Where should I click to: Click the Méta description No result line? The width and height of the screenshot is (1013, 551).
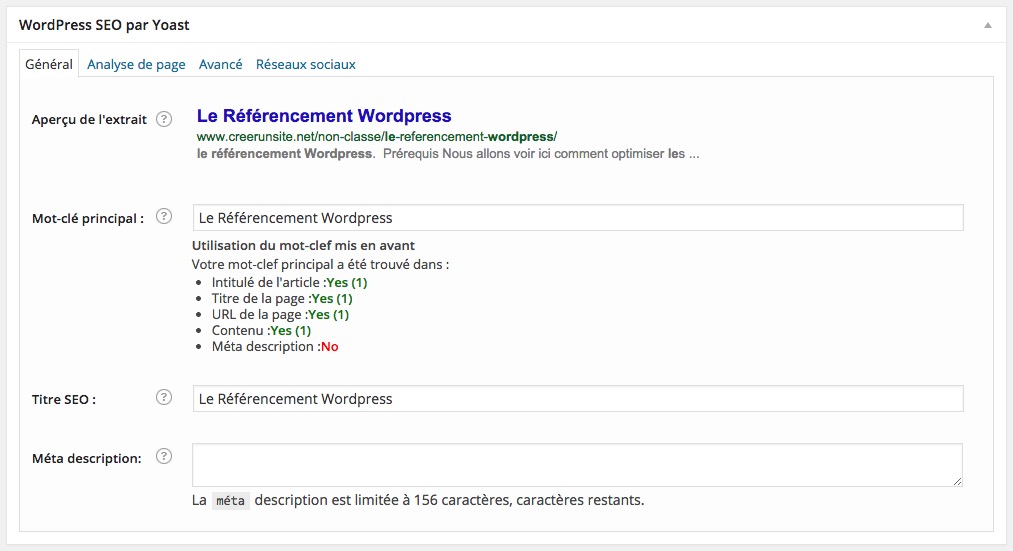[x=275, y=347]
